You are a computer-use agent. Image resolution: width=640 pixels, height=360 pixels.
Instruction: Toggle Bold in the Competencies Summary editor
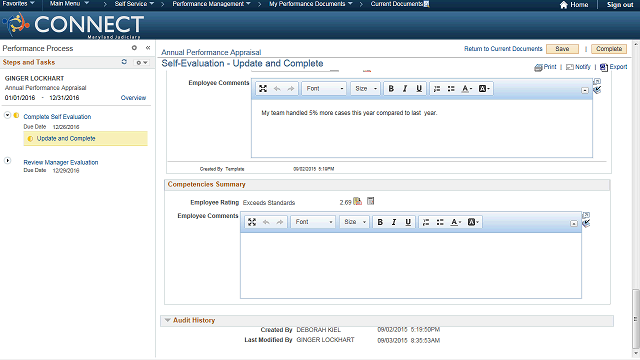coord(380,222)
